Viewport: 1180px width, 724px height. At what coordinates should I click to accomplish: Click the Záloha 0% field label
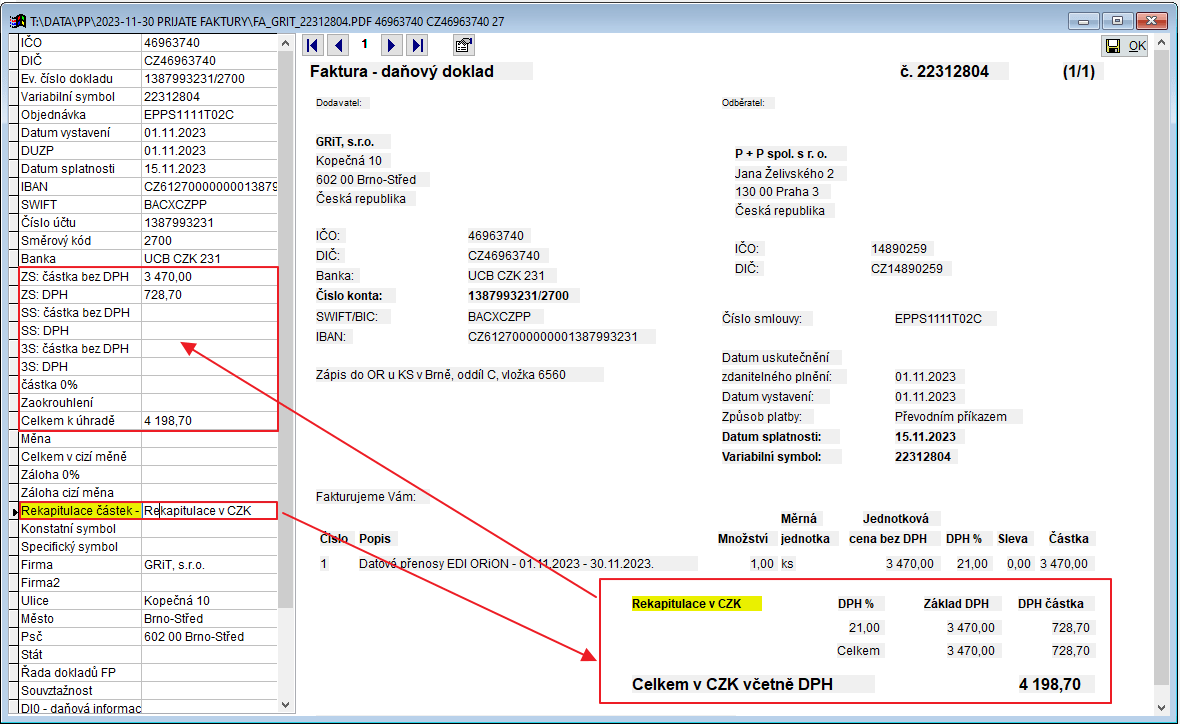click(x=50, y=475)
